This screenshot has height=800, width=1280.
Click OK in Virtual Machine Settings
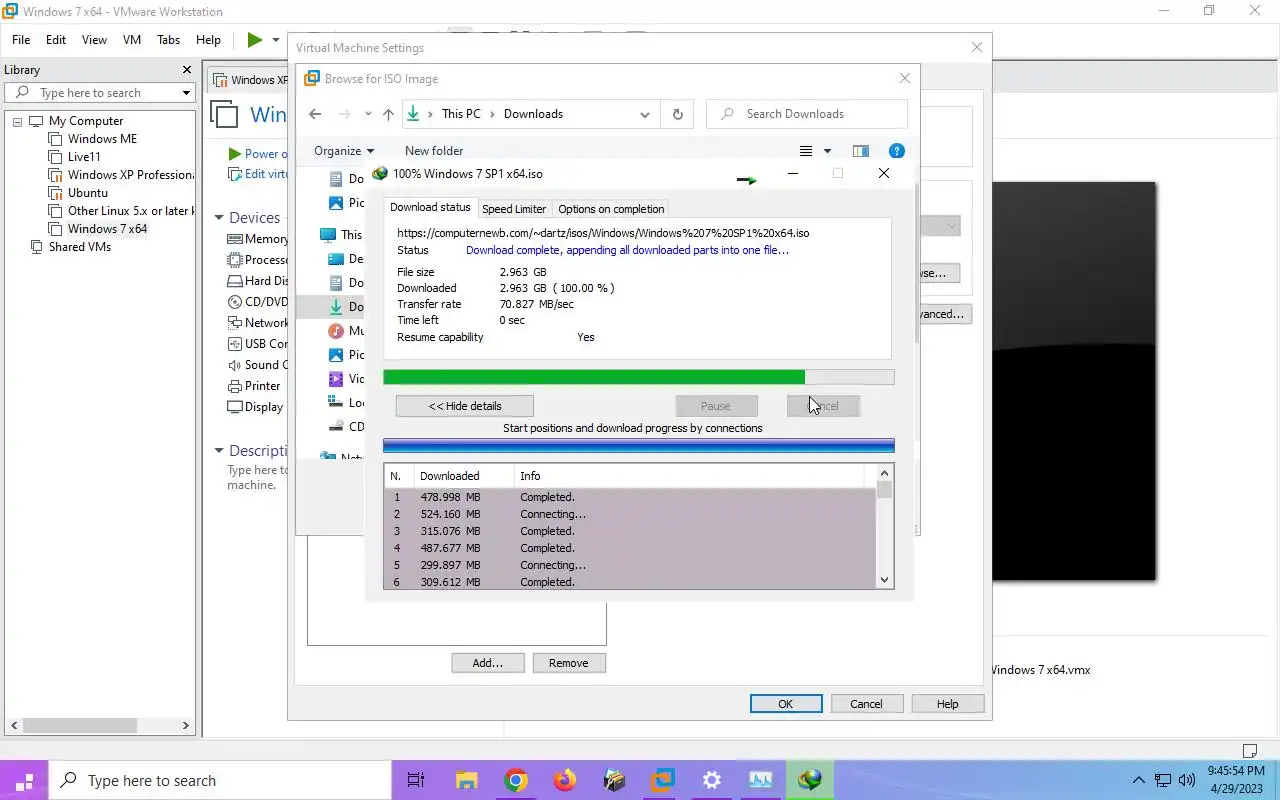click(786, 704)
